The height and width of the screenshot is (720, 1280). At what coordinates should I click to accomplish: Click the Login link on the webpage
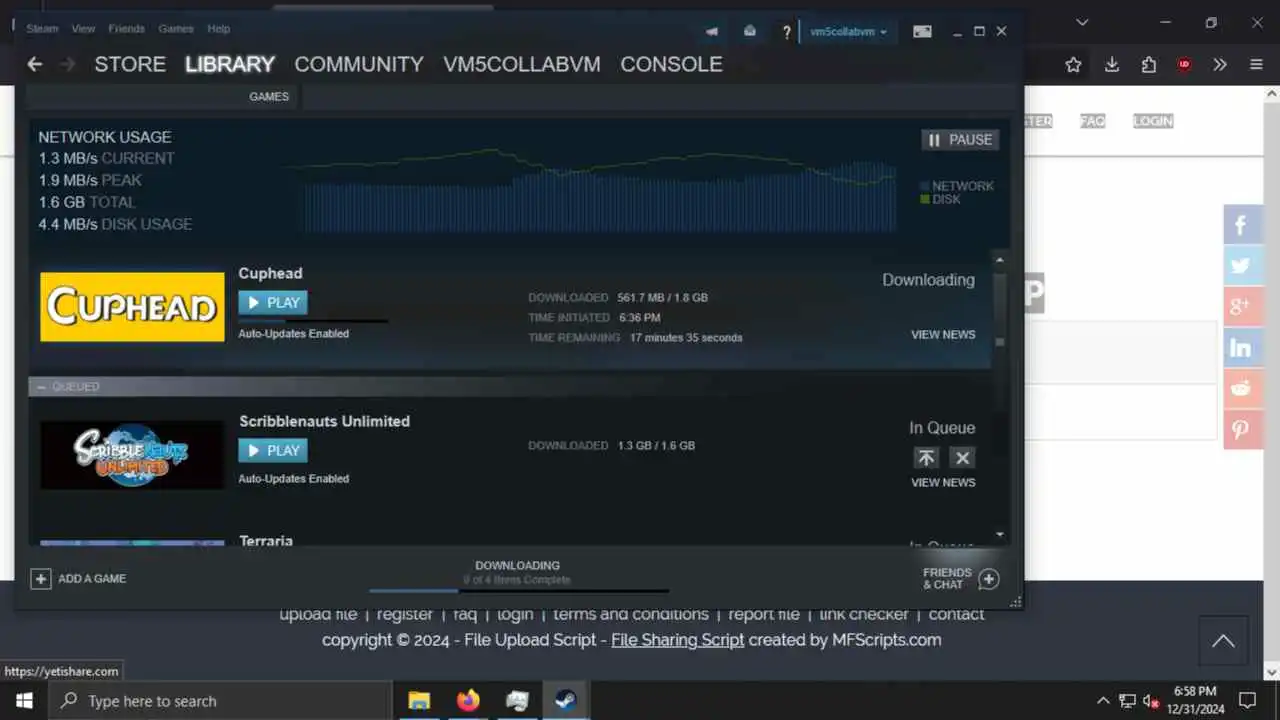click(1152, 121)
